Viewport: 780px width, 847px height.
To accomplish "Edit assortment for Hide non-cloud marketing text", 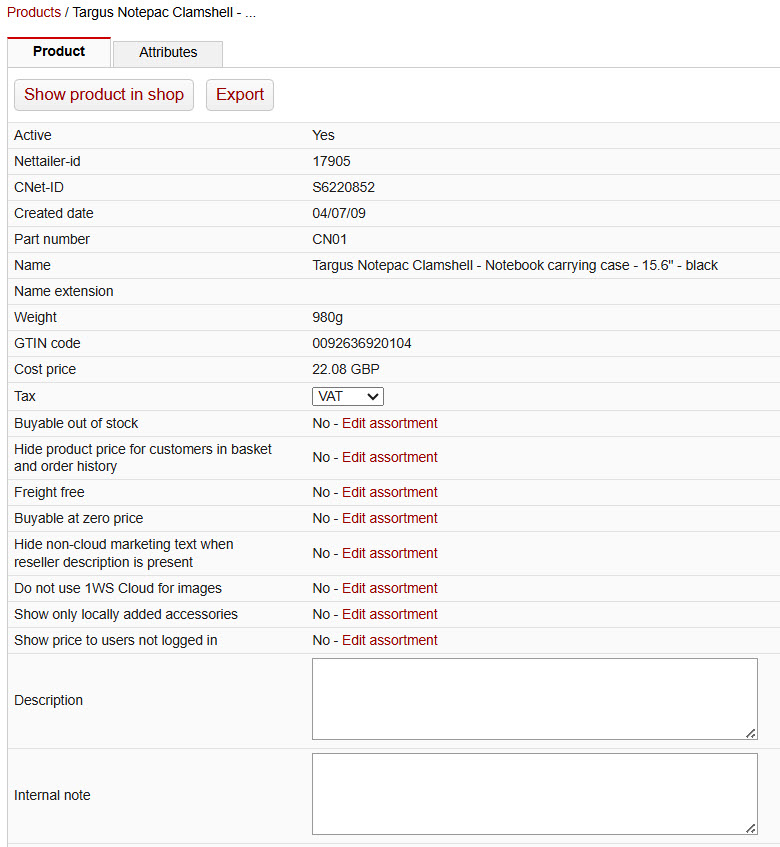I will (389, 553).
